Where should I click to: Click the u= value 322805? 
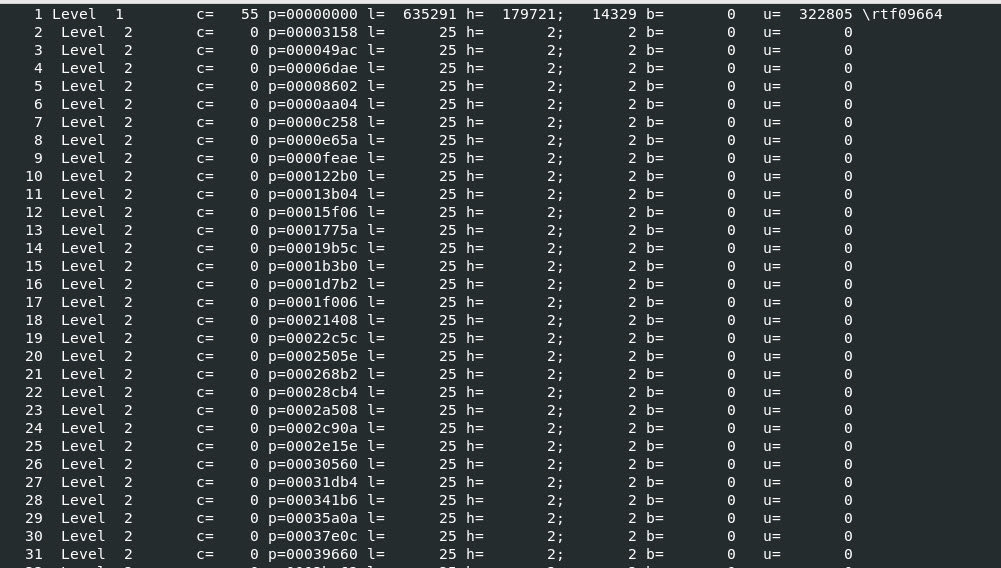point(825,14)
